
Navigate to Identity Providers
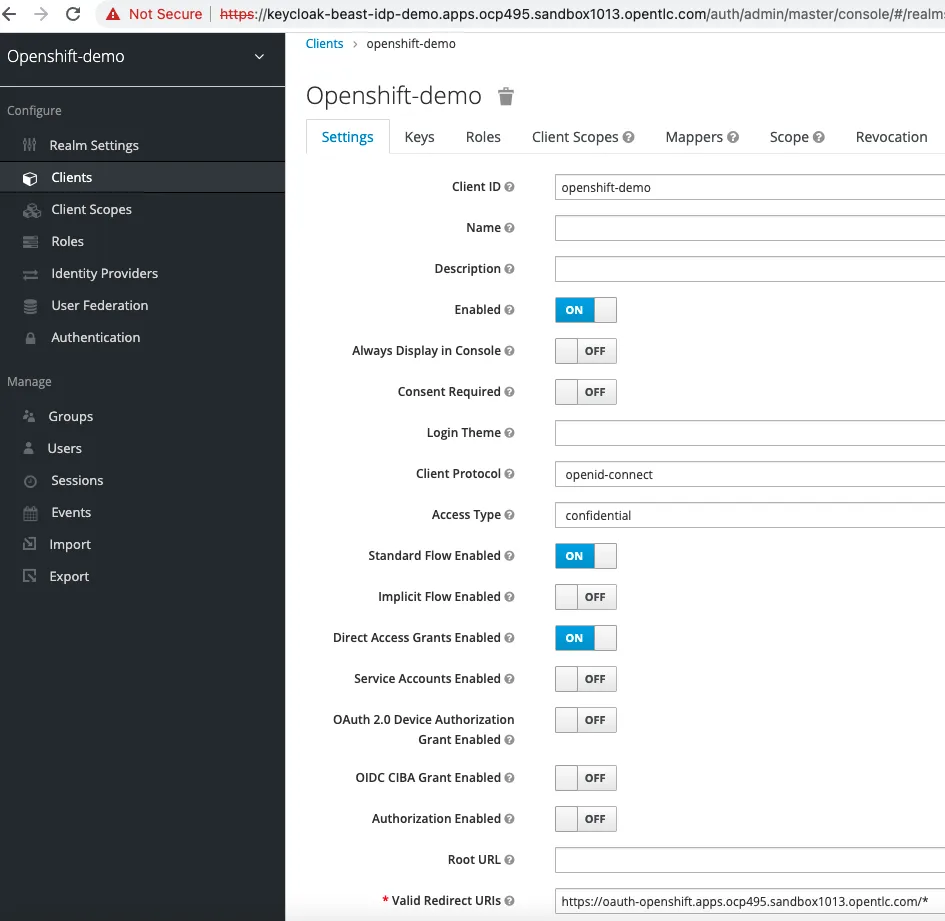click(x=104, y=273)
